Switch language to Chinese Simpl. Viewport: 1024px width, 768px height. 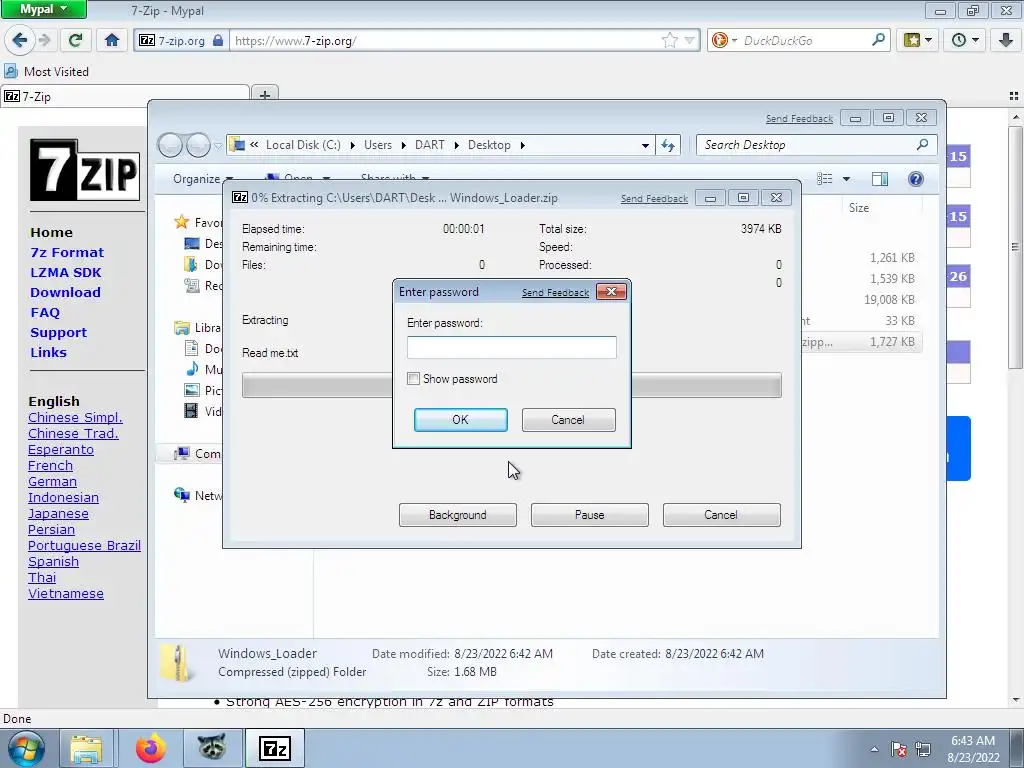(x=75, y=417)
